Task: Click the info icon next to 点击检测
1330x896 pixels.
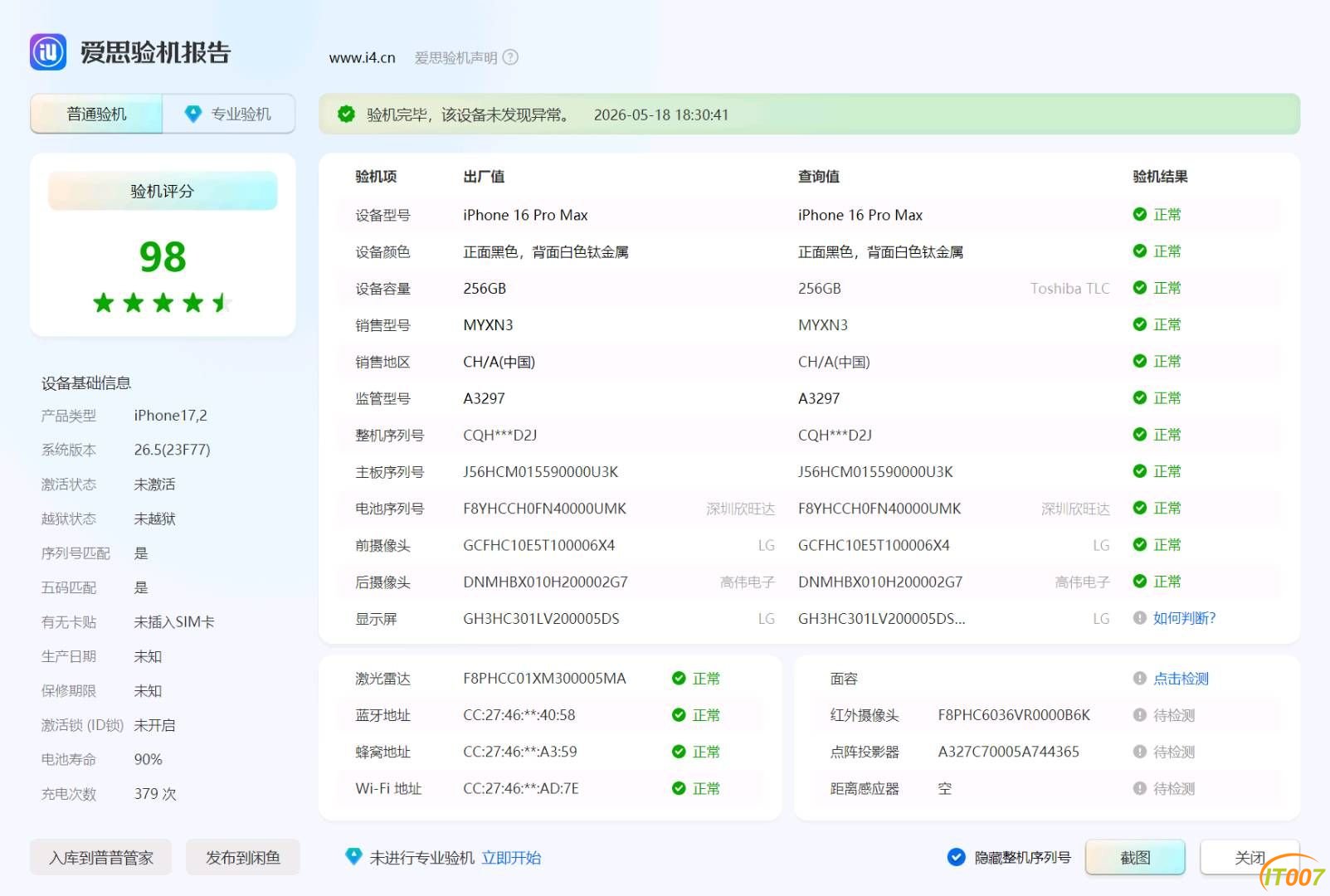Action: (1140, 679)
